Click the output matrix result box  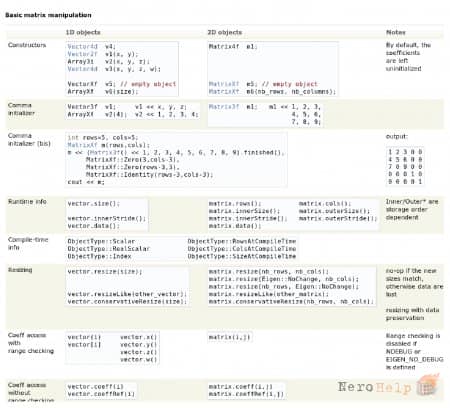pyautogui.click(x=405, y=166)
